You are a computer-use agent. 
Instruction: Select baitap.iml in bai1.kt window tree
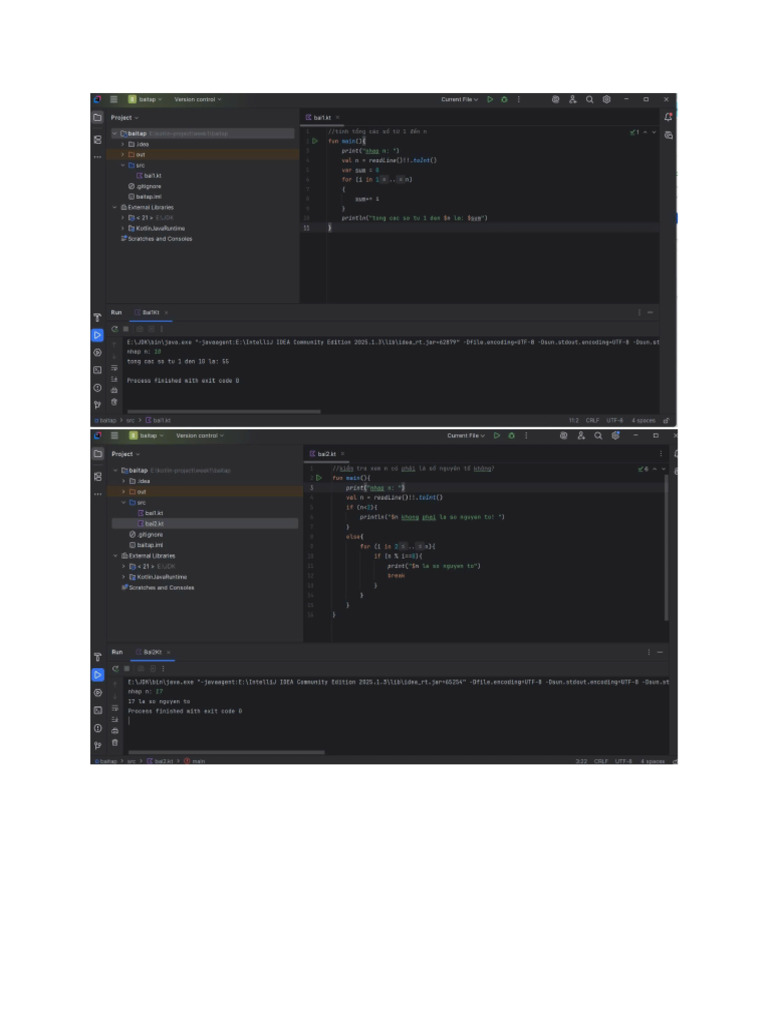click(x=144, y=197)
